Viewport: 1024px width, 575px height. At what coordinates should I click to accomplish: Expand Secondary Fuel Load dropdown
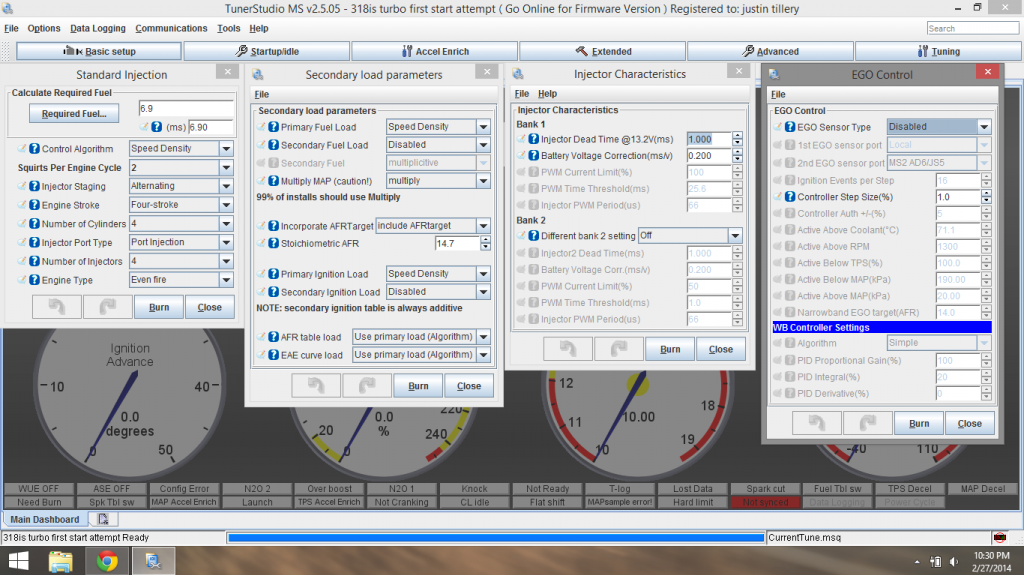tap(483, 145)
